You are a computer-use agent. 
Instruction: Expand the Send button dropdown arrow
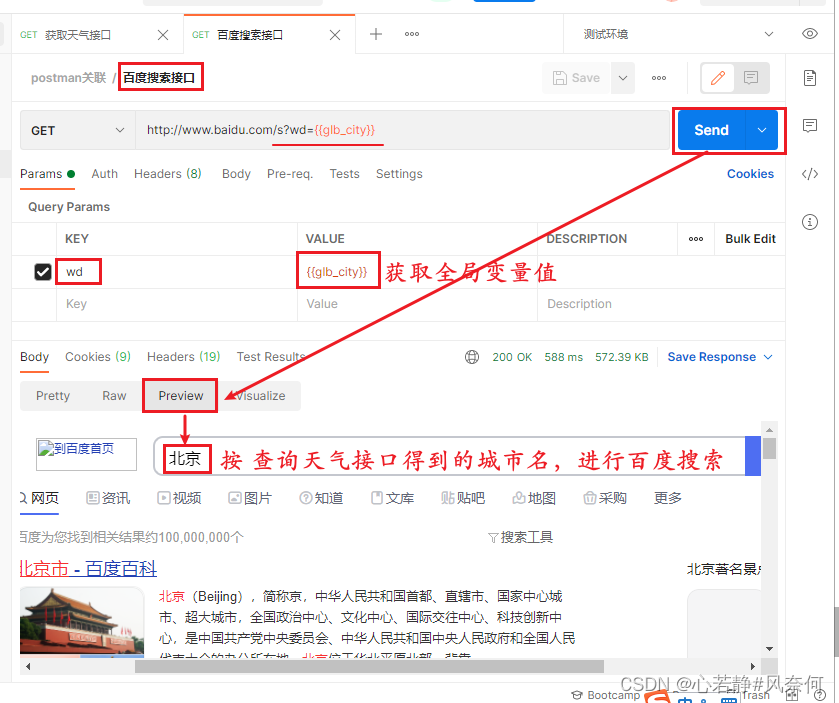762,130
